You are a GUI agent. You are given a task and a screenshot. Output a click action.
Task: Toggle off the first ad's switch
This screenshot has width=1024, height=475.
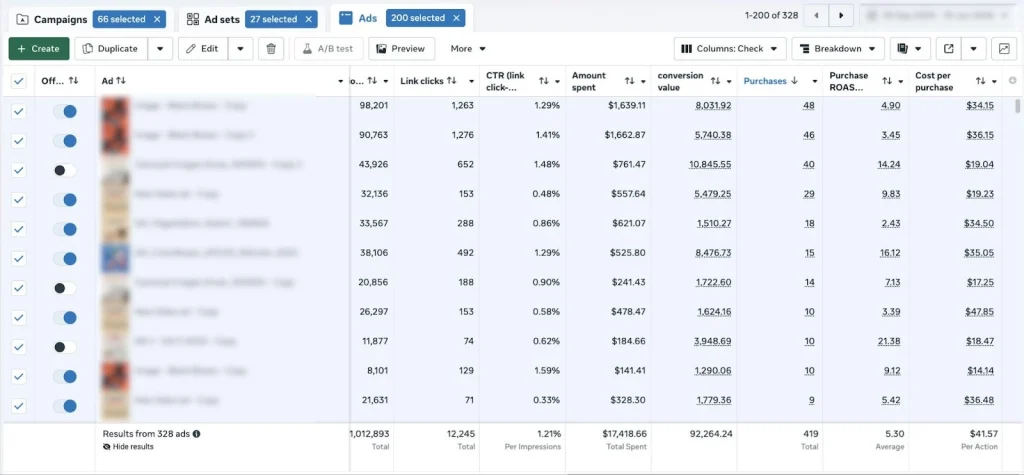[65, 112]
